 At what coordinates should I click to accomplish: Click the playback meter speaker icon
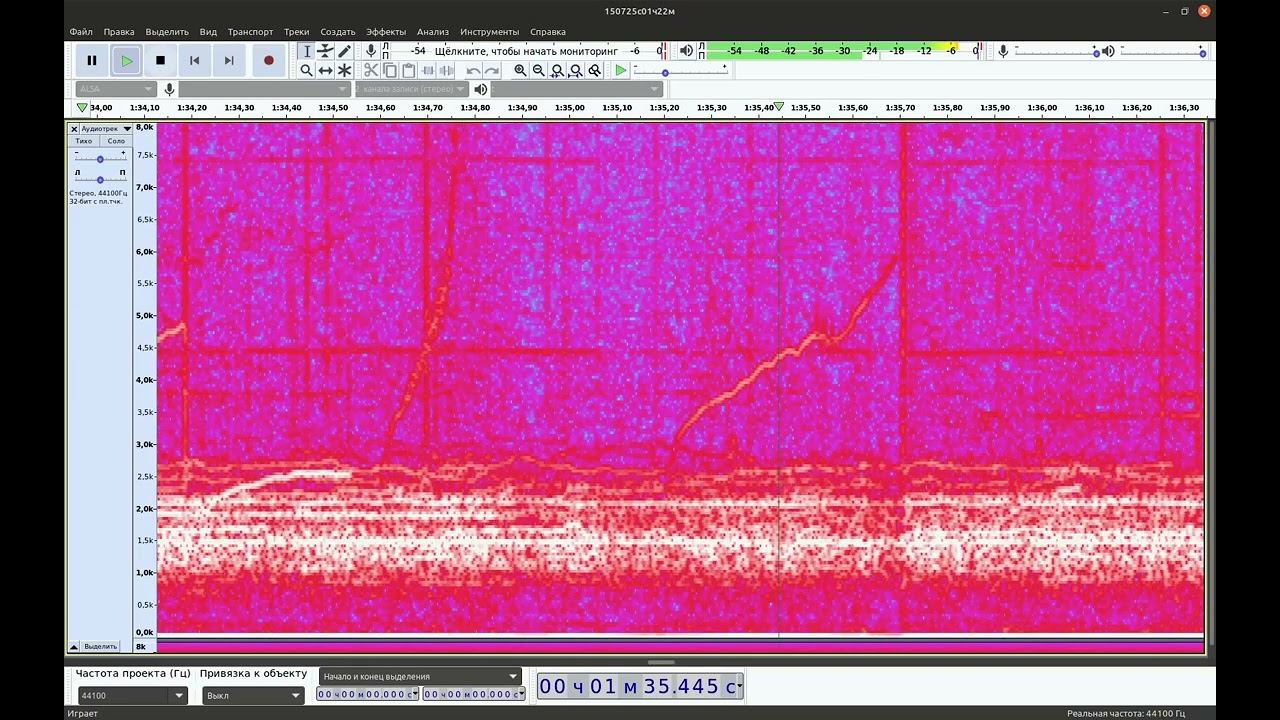click(686, 50)
